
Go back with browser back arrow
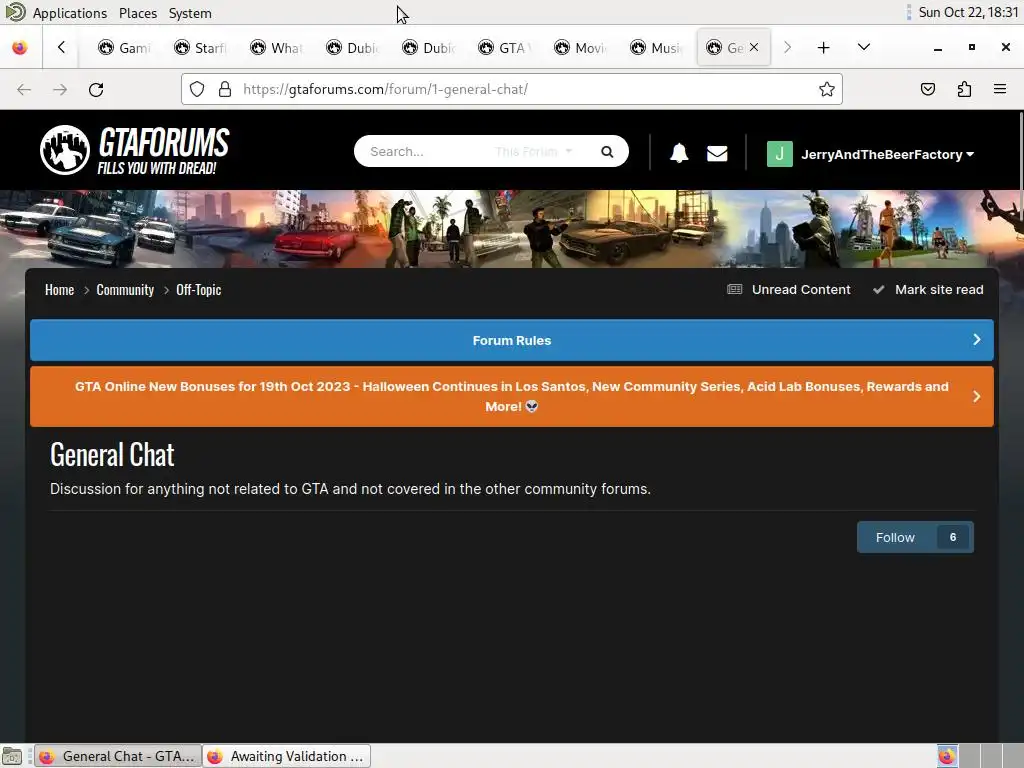(24, 89)
